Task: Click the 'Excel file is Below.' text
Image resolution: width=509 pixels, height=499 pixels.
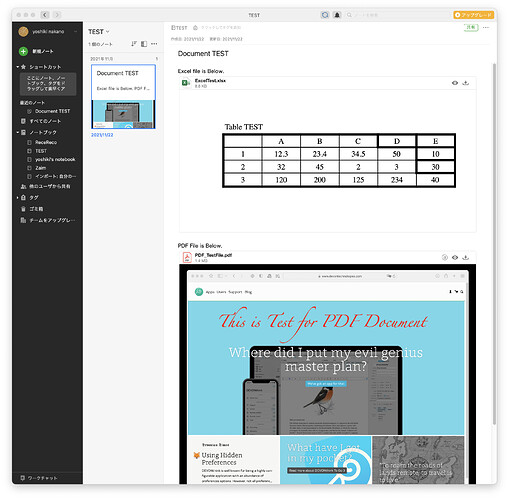Action: point(201,71)
